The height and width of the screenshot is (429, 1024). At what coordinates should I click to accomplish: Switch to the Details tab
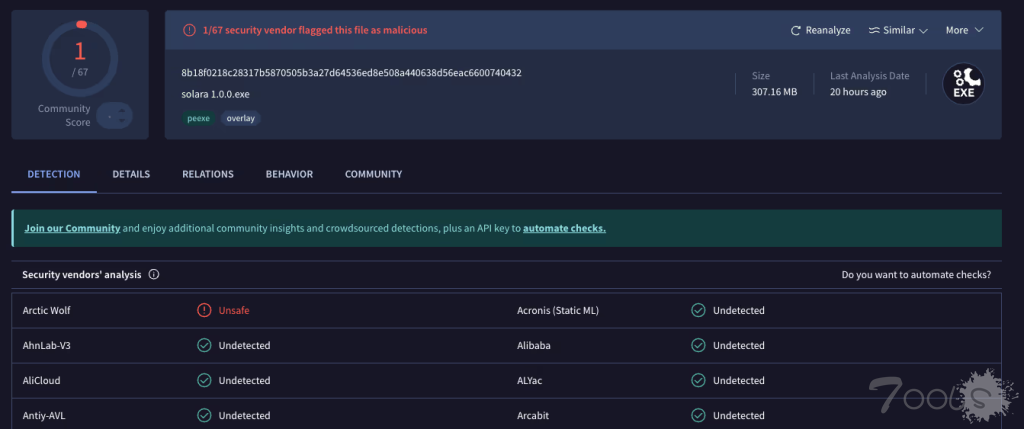pyautogui.click(x=131, y=174)
